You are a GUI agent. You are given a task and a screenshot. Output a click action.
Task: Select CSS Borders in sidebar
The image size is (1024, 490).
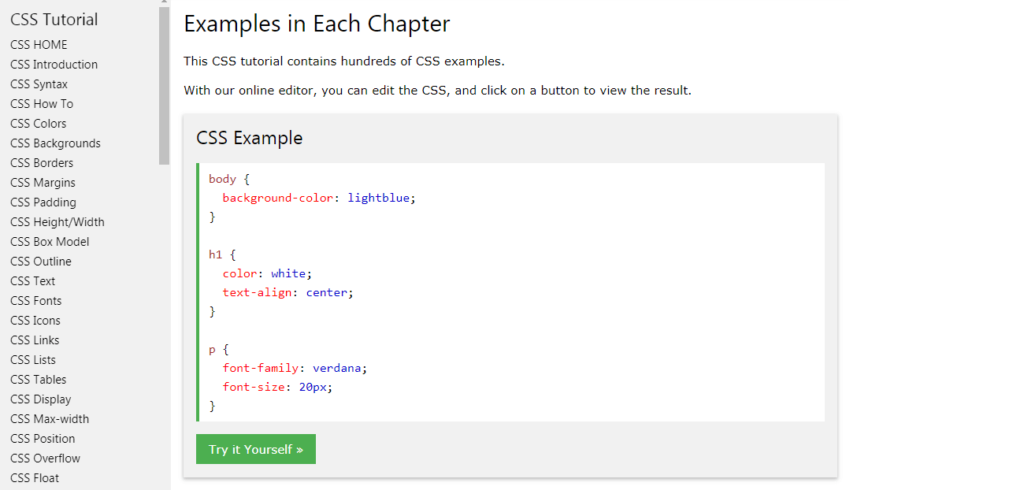[41, 163]
